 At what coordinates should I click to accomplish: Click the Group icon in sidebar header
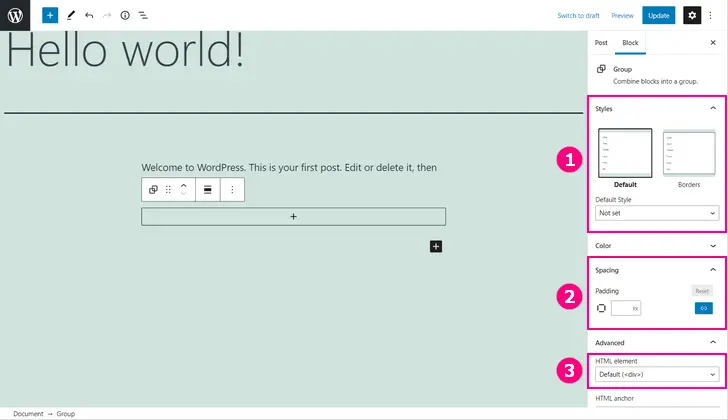[x=601, y=69]
